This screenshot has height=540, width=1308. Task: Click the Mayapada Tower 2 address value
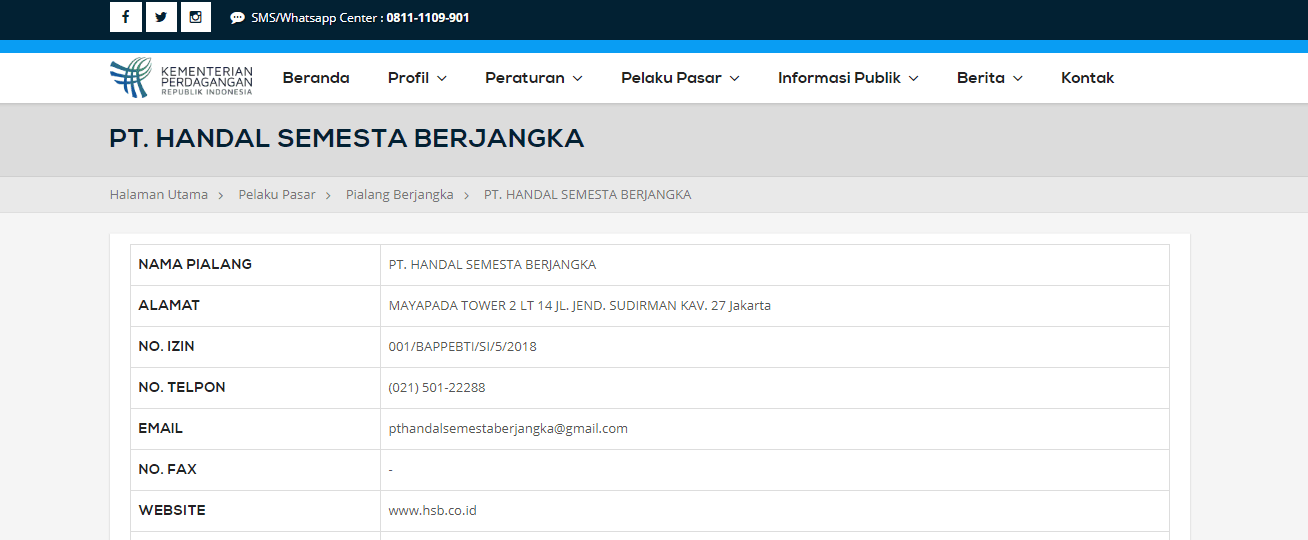(580, 306)
